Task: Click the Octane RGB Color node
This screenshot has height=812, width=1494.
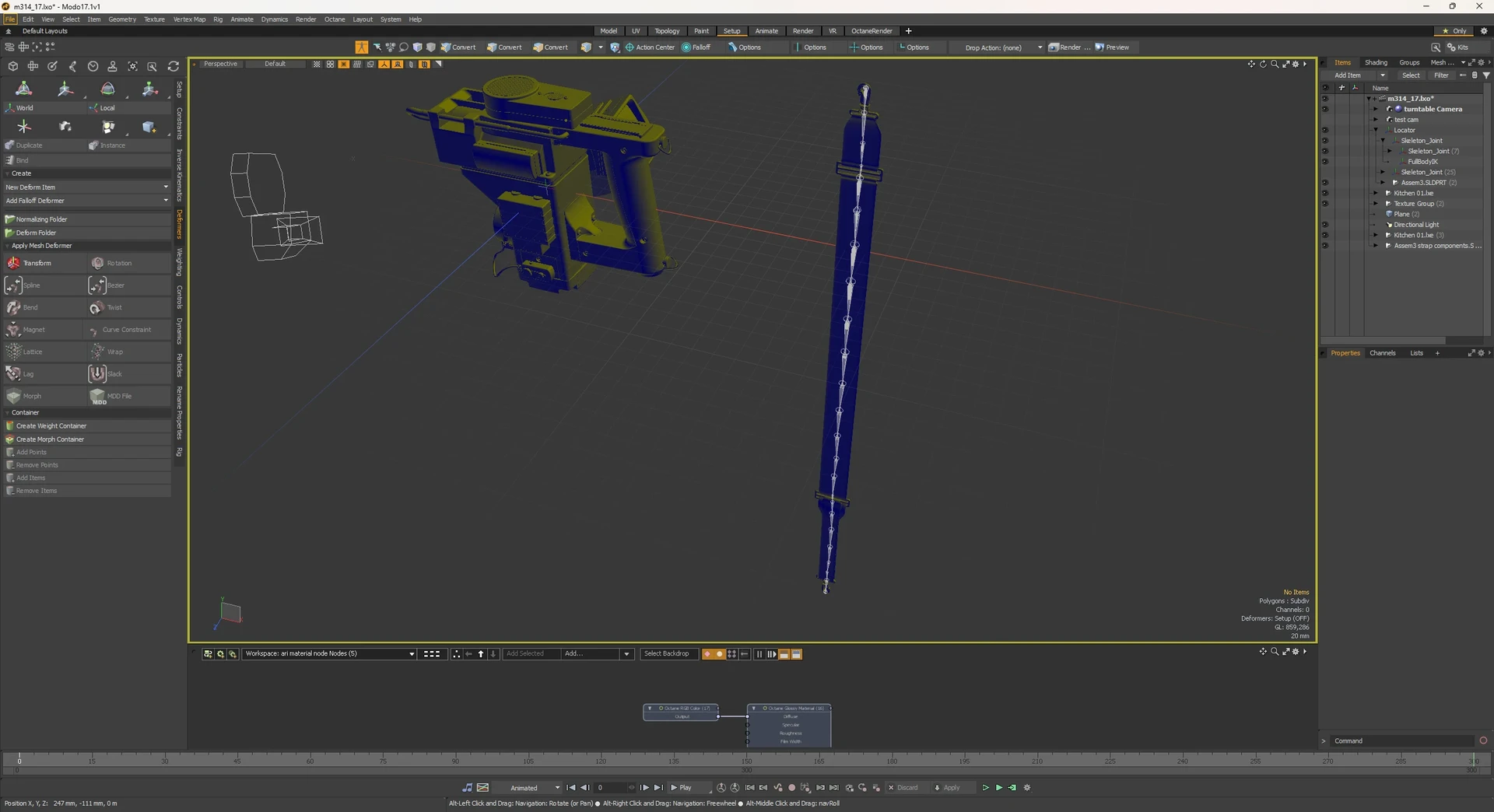Action: click(x=681, y=712)
